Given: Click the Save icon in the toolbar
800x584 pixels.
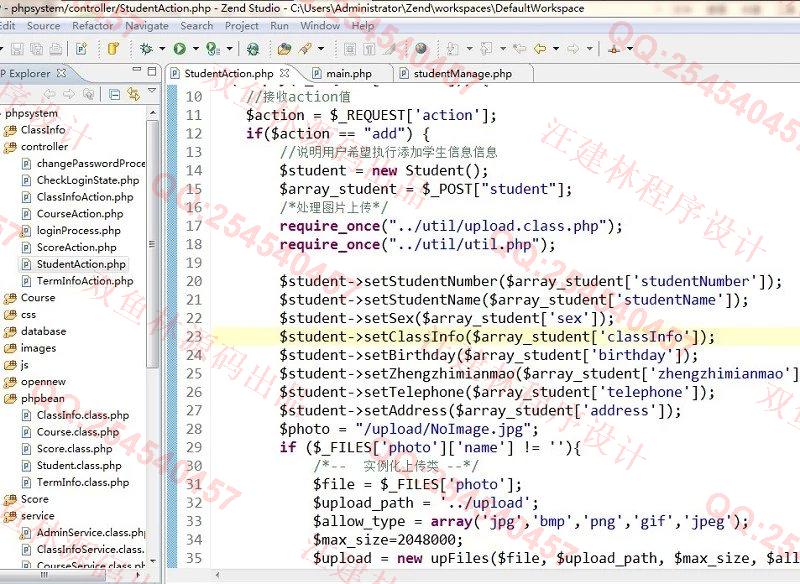Looking at the screenshot, I should [x=17, y=49].
